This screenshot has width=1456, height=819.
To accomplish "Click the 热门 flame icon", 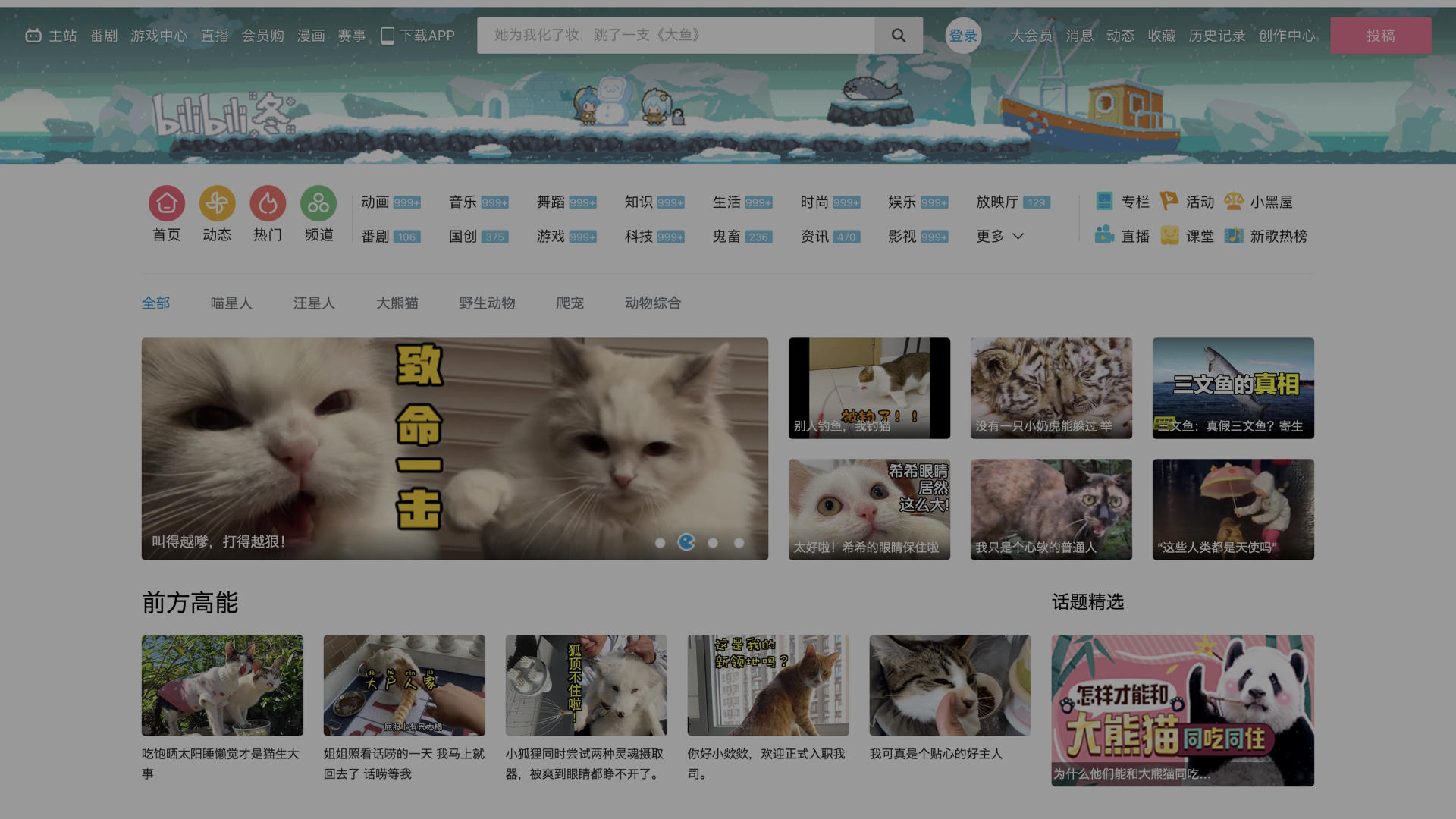I will (x=268, y=203).
